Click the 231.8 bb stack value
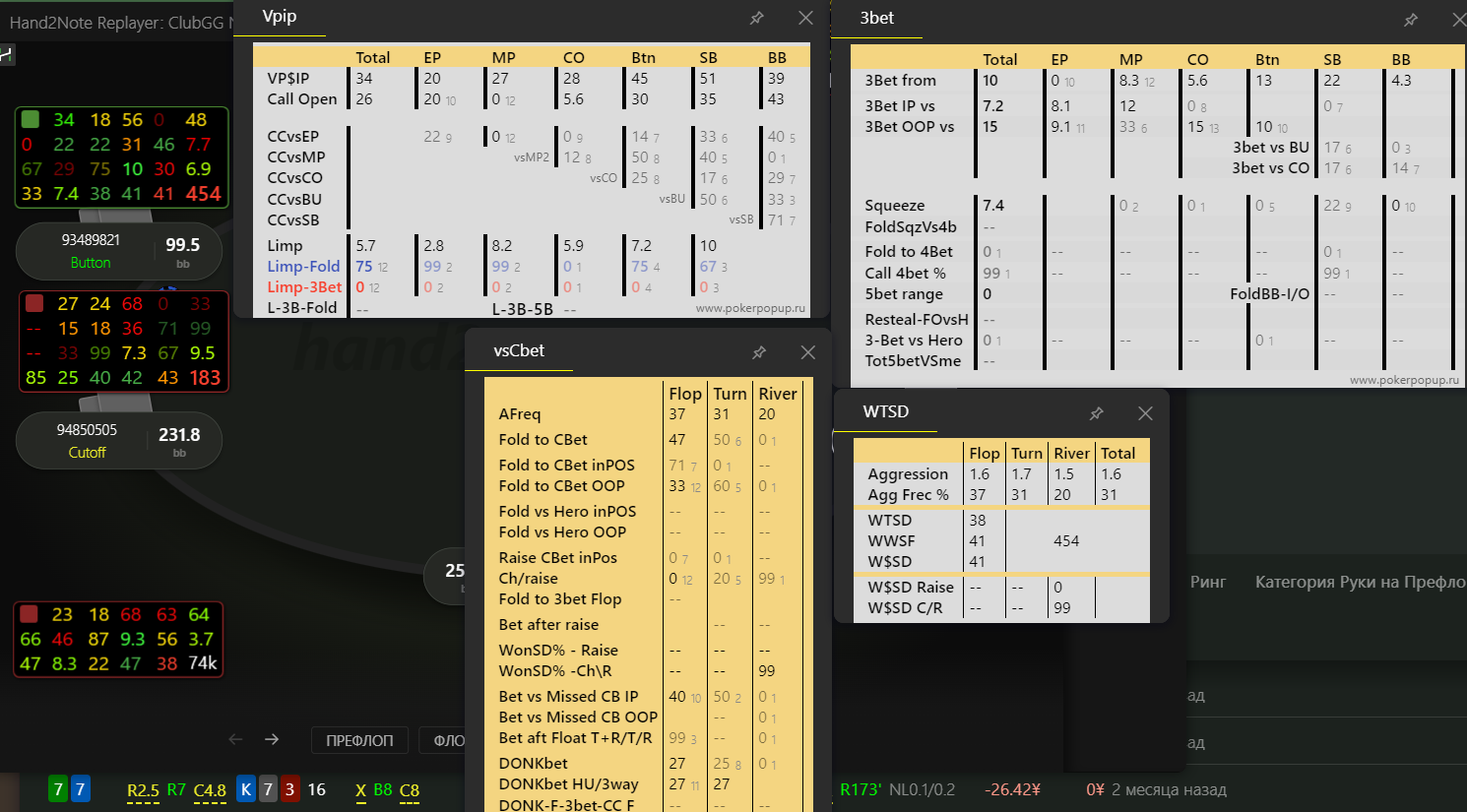Viewport: 1467px width, 812px height. 179,434
